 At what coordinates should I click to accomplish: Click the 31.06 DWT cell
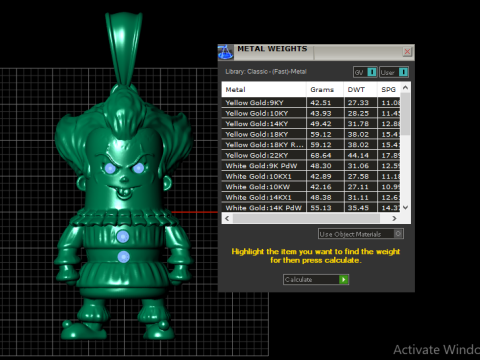click(360, 166)
